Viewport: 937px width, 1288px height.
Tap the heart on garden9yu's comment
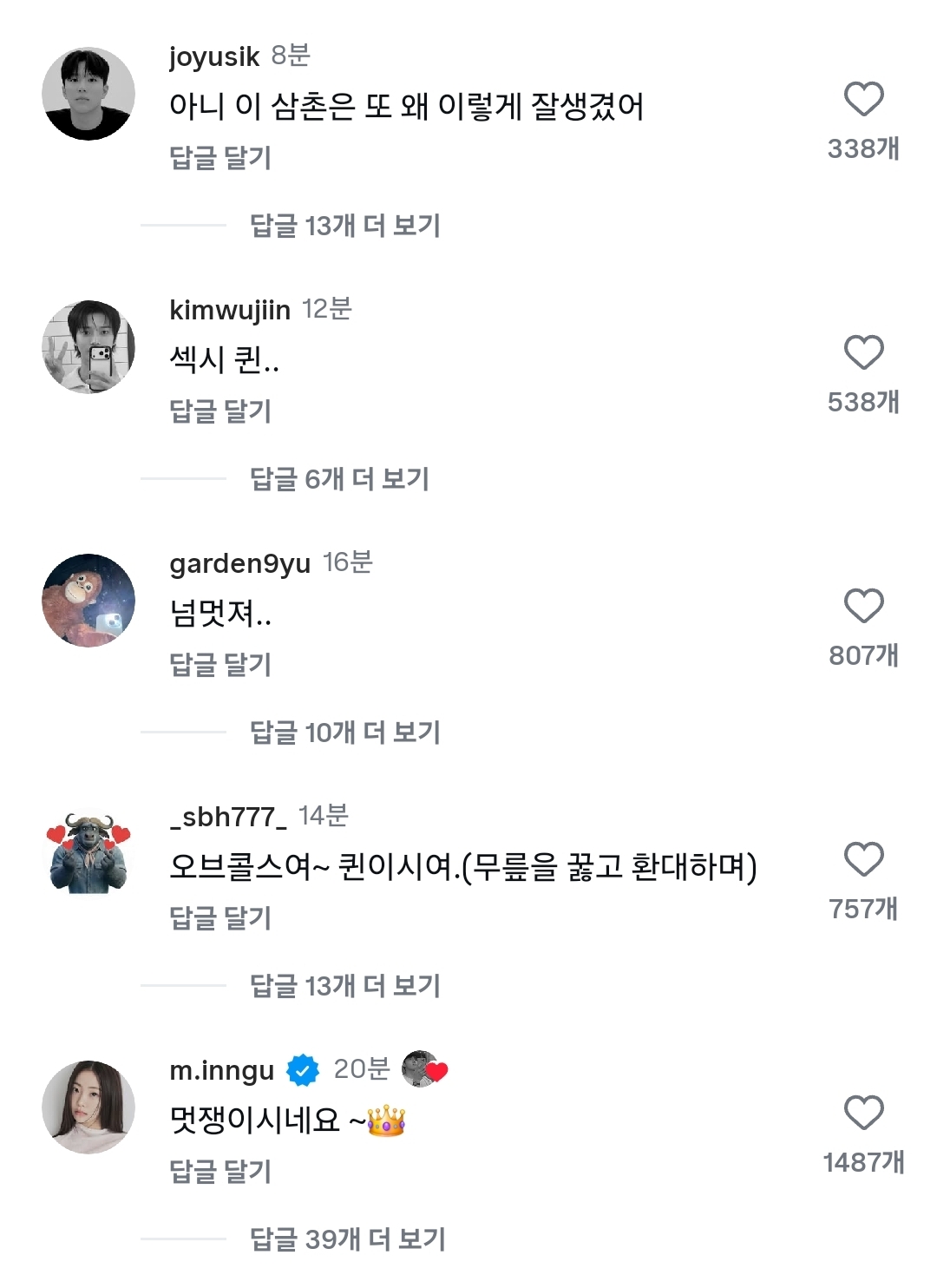click(x=863, y=606)
